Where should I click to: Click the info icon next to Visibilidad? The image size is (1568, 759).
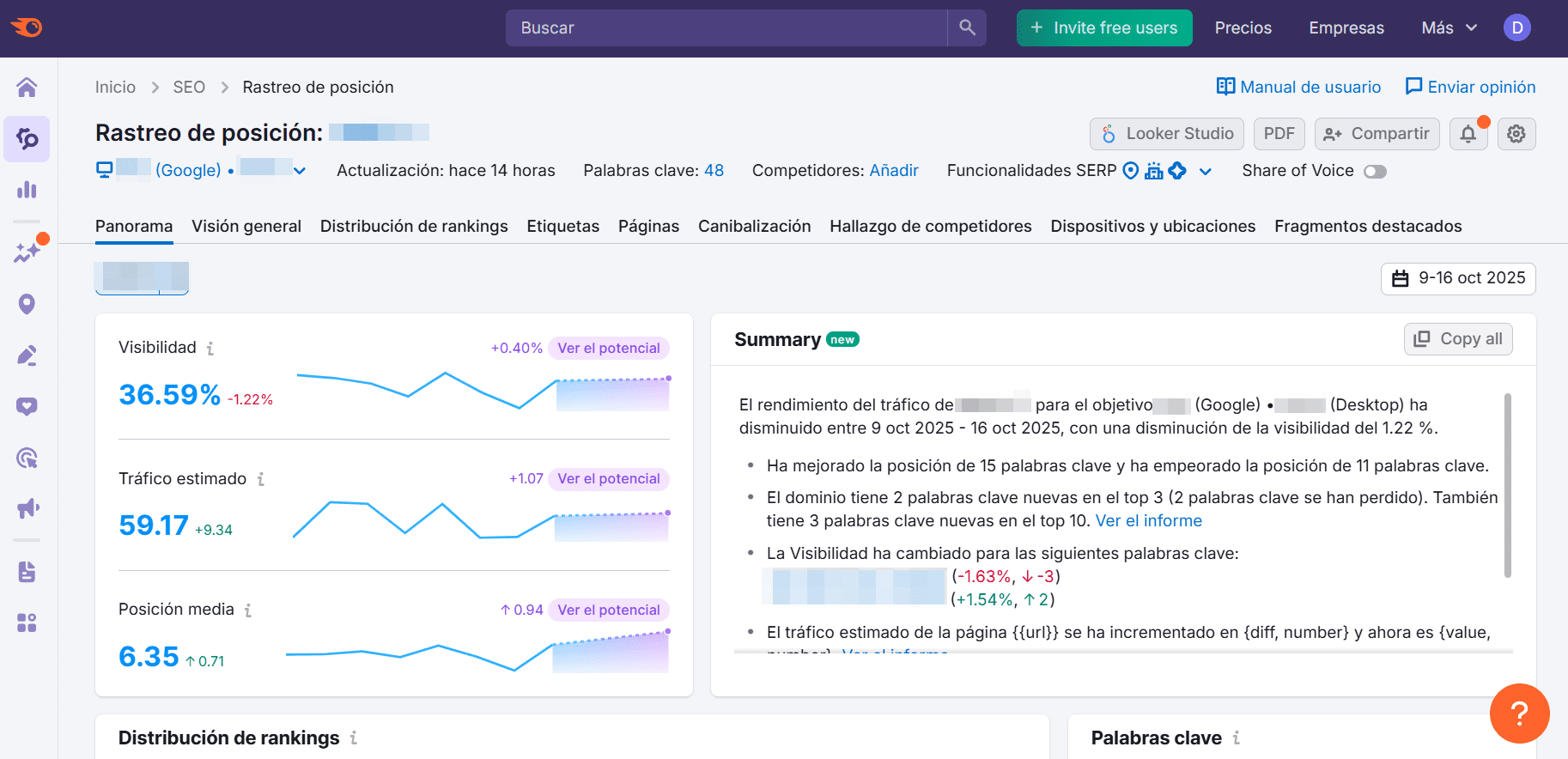click(210, 348)
